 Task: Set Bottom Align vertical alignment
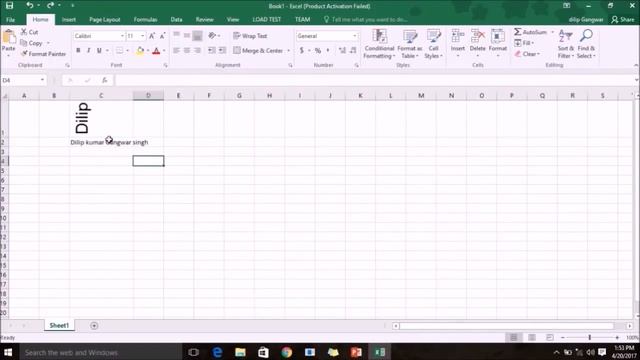click(x=198, y=36)
